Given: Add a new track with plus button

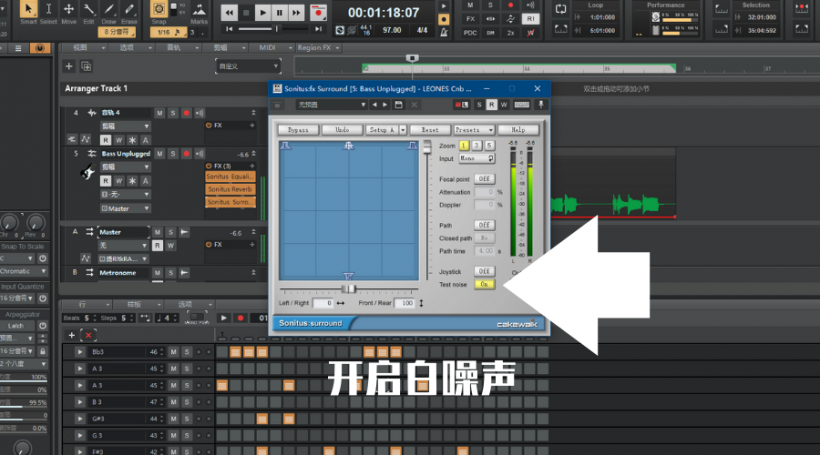Looking at the screenshot, I should click(69, 66).
